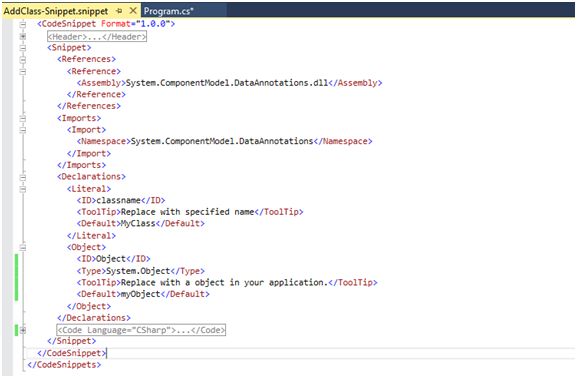Click the closing </CodeSnippets> tag
Viewport: 577px width, 378px height.
click(64, 365)
